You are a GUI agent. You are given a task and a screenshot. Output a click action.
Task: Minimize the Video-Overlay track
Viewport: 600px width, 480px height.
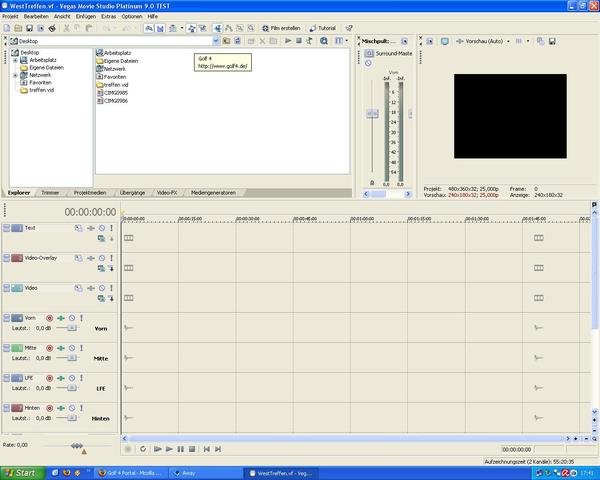(x=7, y=258)
